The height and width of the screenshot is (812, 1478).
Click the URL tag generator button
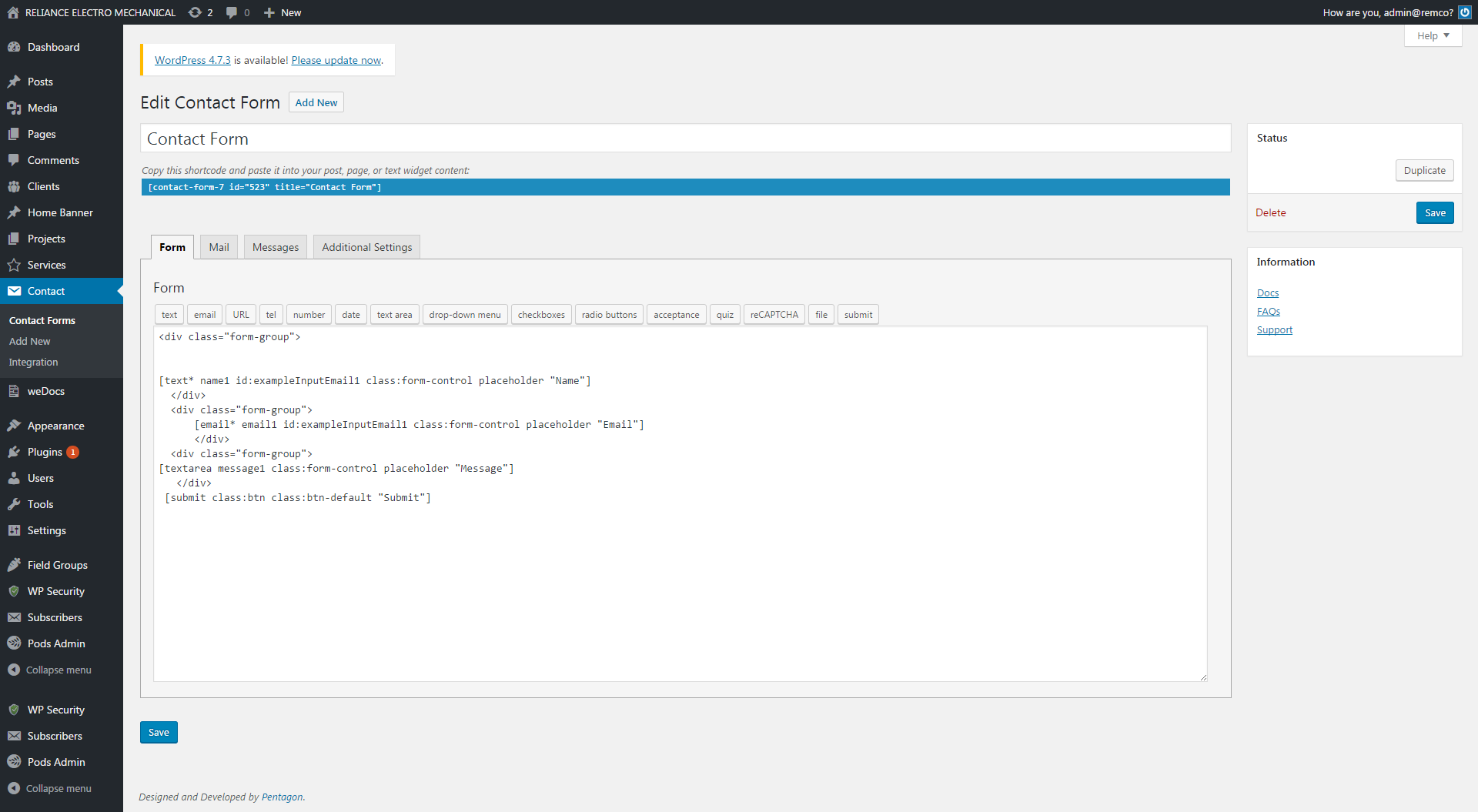pyautogui.click(x=241, y=315)
